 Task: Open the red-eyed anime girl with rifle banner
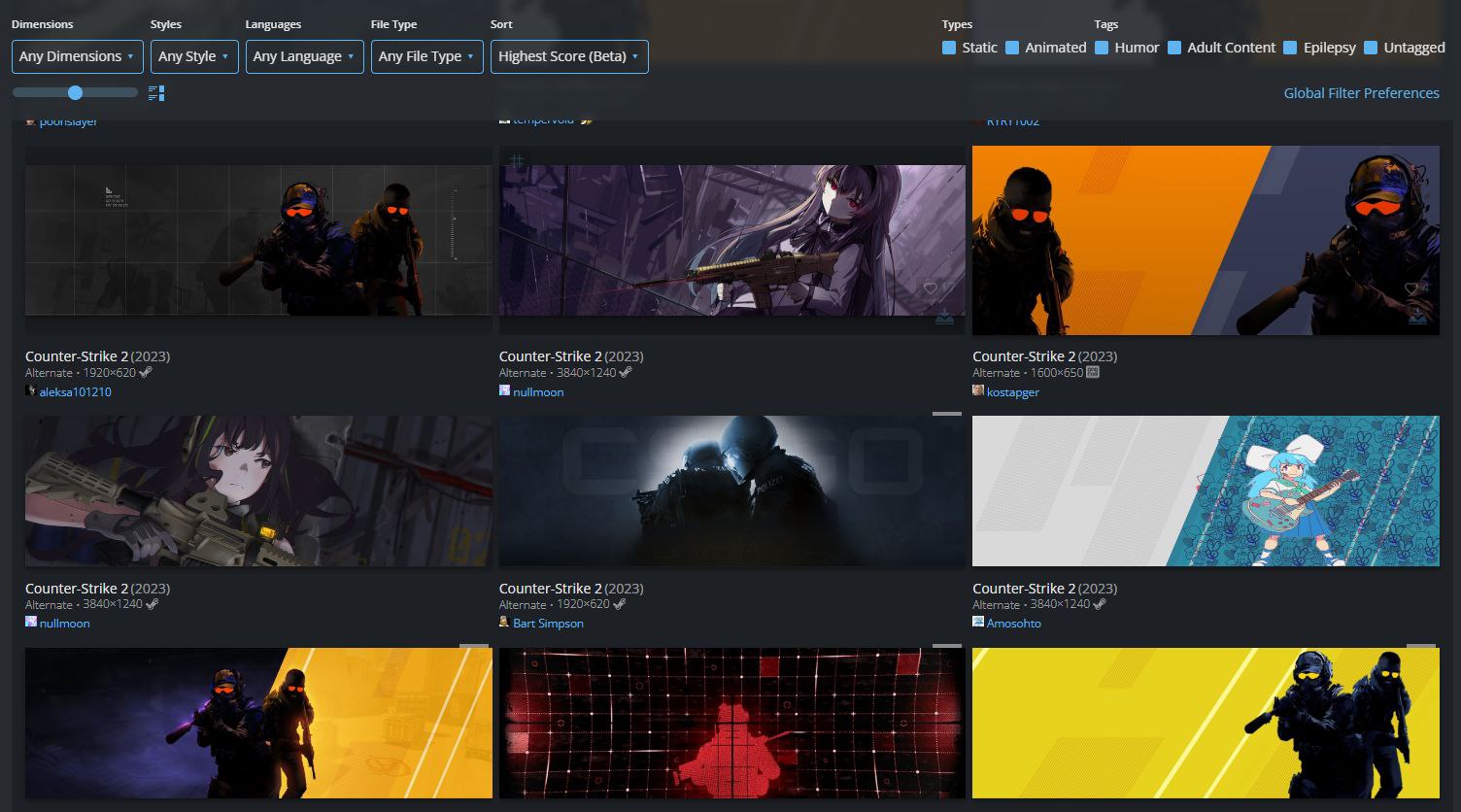pos(732,240)
